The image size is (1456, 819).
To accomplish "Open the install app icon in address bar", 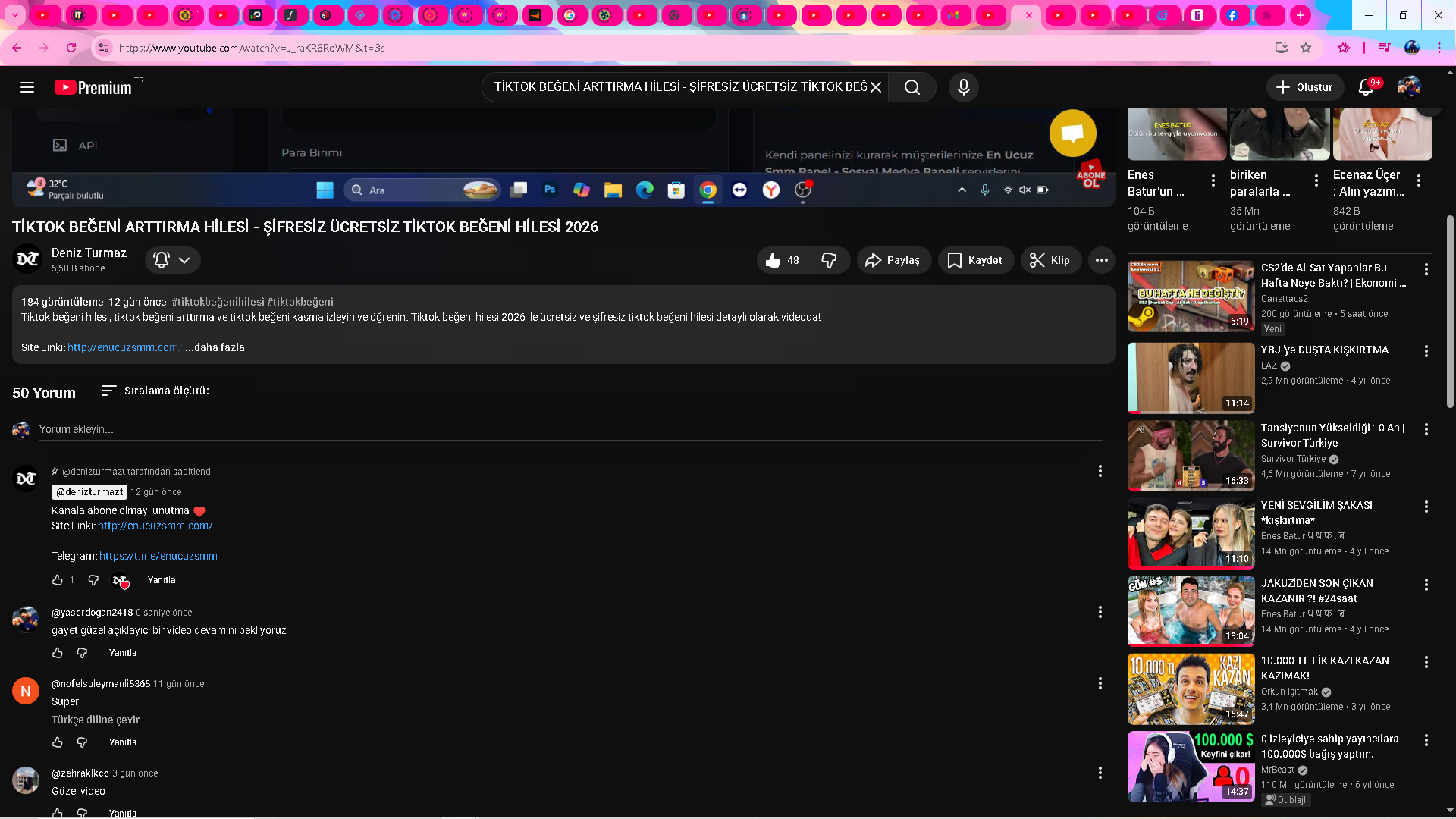I will 1282,48.
